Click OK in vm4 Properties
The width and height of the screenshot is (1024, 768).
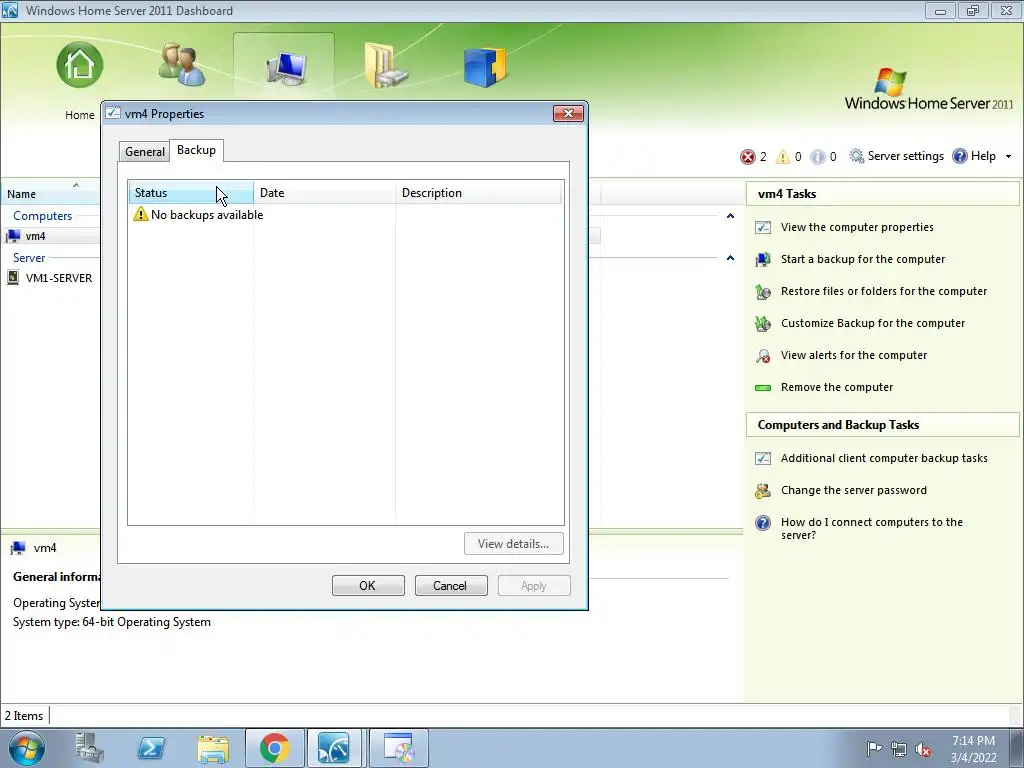pos(368,586)
